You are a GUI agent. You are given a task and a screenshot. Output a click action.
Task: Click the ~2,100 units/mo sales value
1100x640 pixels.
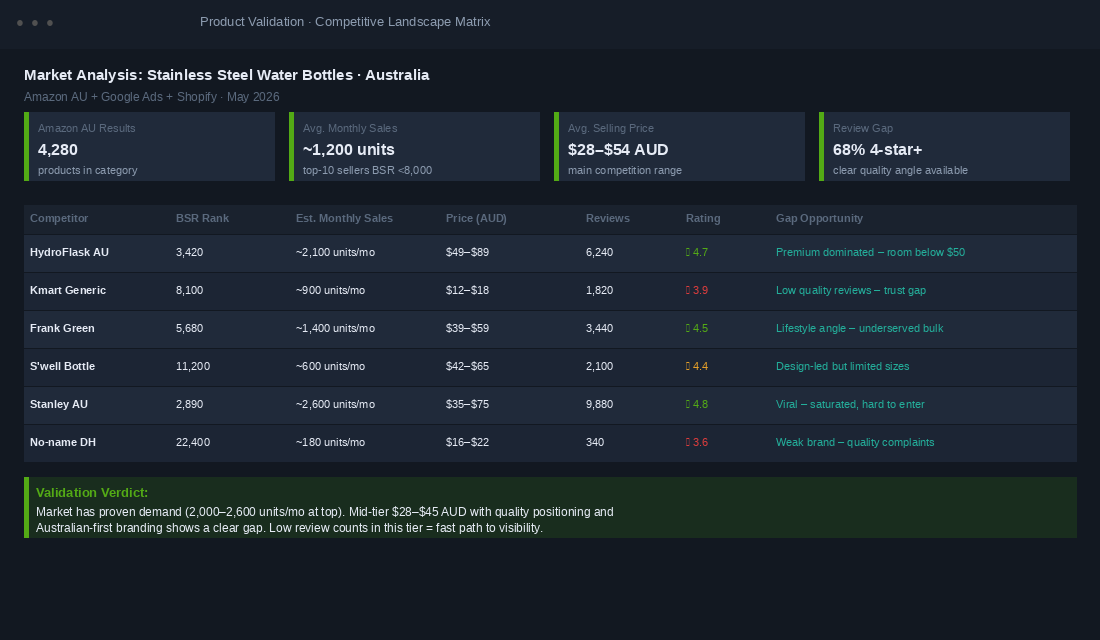(x=335, y=252)
